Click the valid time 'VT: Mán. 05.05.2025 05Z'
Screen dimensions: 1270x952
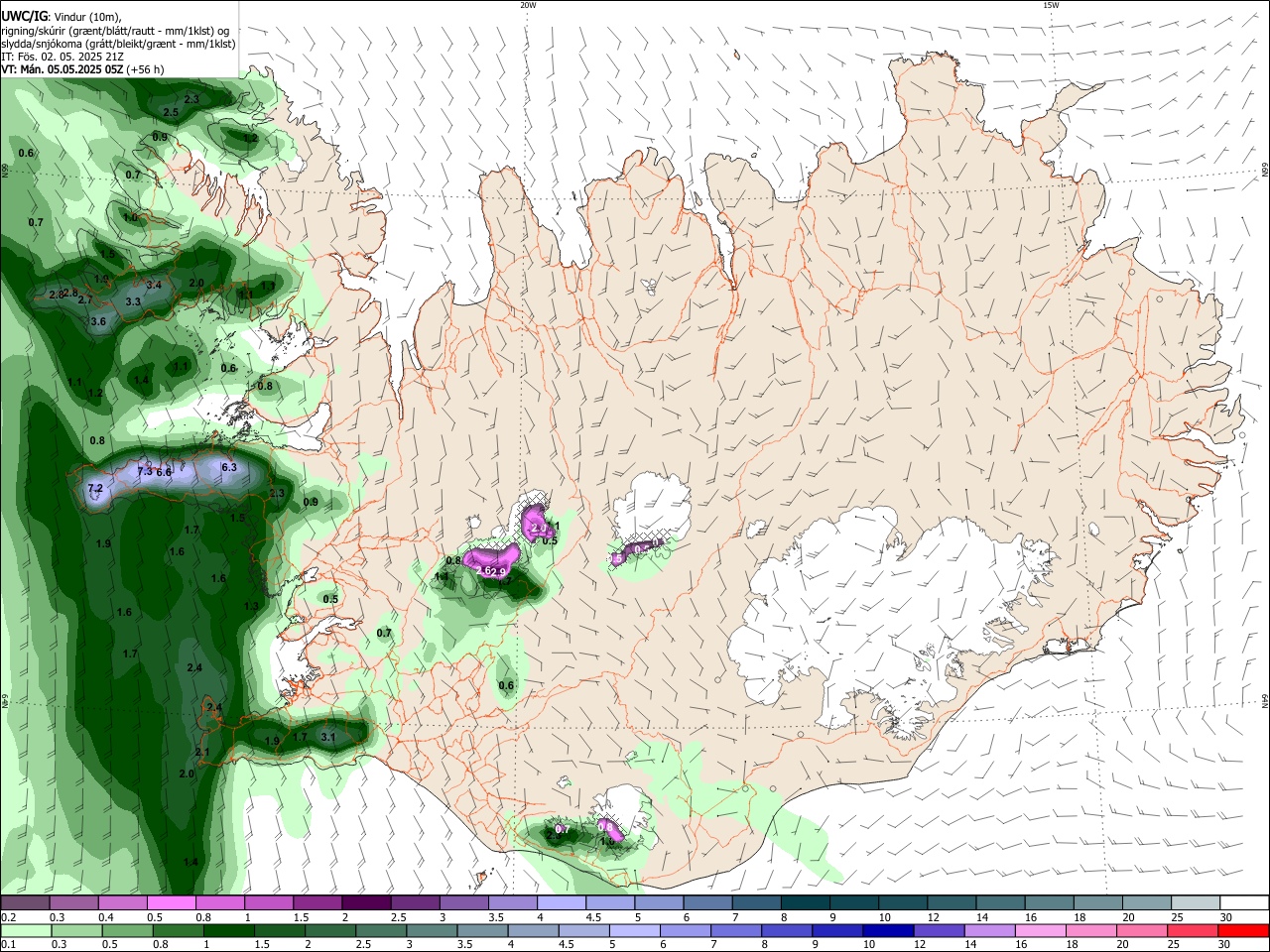coord(63,69)
